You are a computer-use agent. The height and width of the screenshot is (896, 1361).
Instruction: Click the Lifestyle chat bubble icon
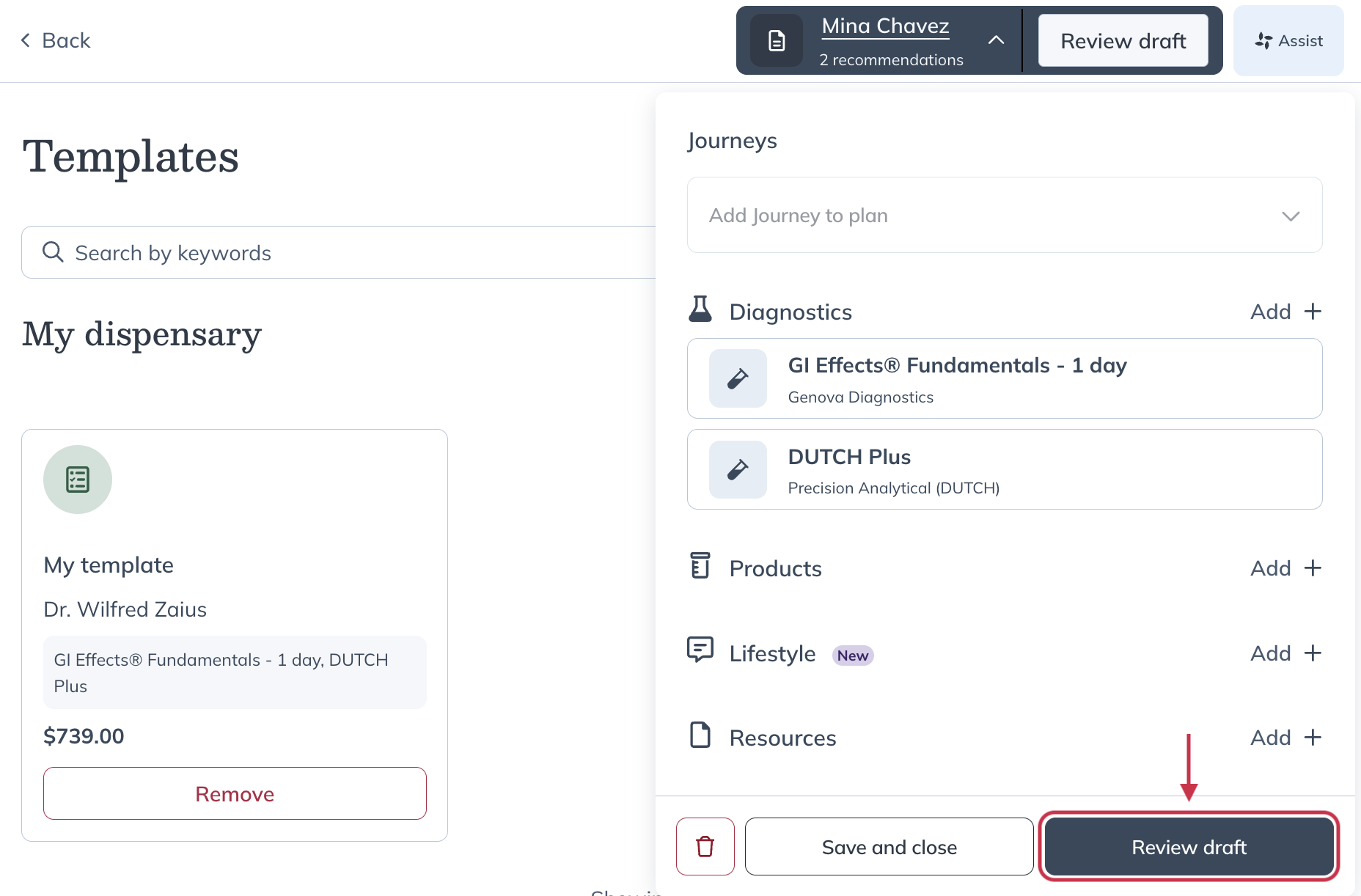coord(700,650)
